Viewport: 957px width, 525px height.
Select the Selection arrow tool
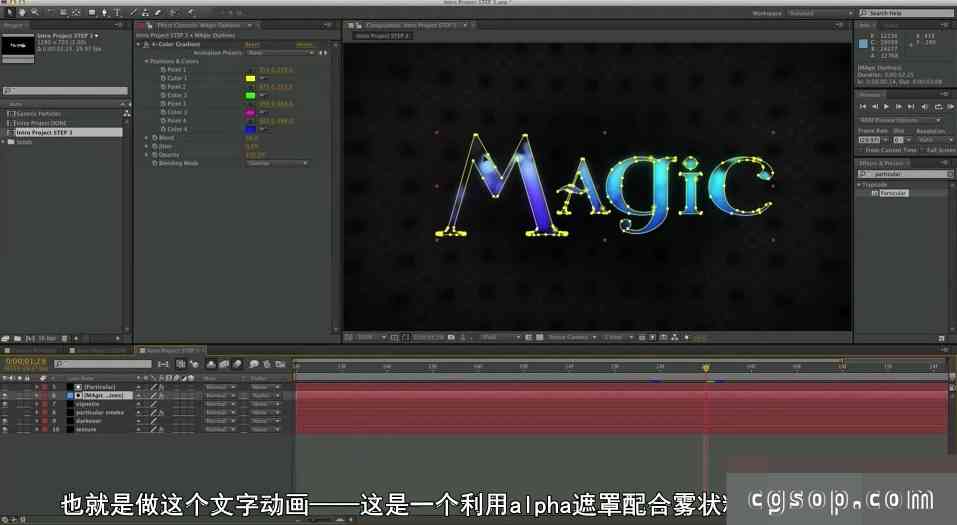click(8, 12)
